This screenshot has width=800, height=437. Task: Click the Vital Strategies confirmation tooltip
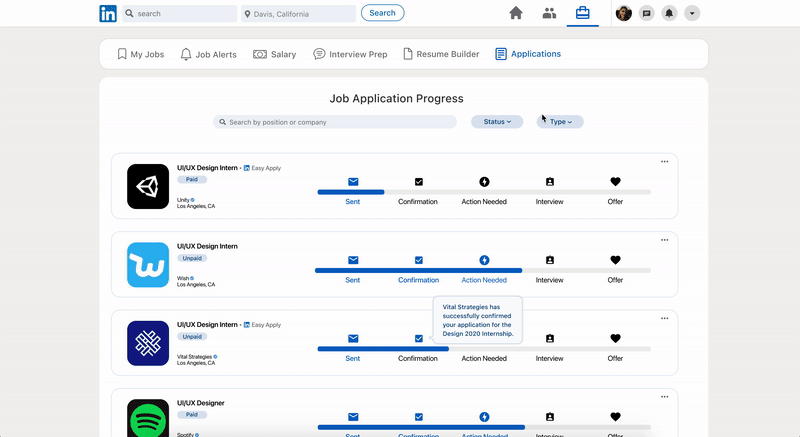click(478, 320)
